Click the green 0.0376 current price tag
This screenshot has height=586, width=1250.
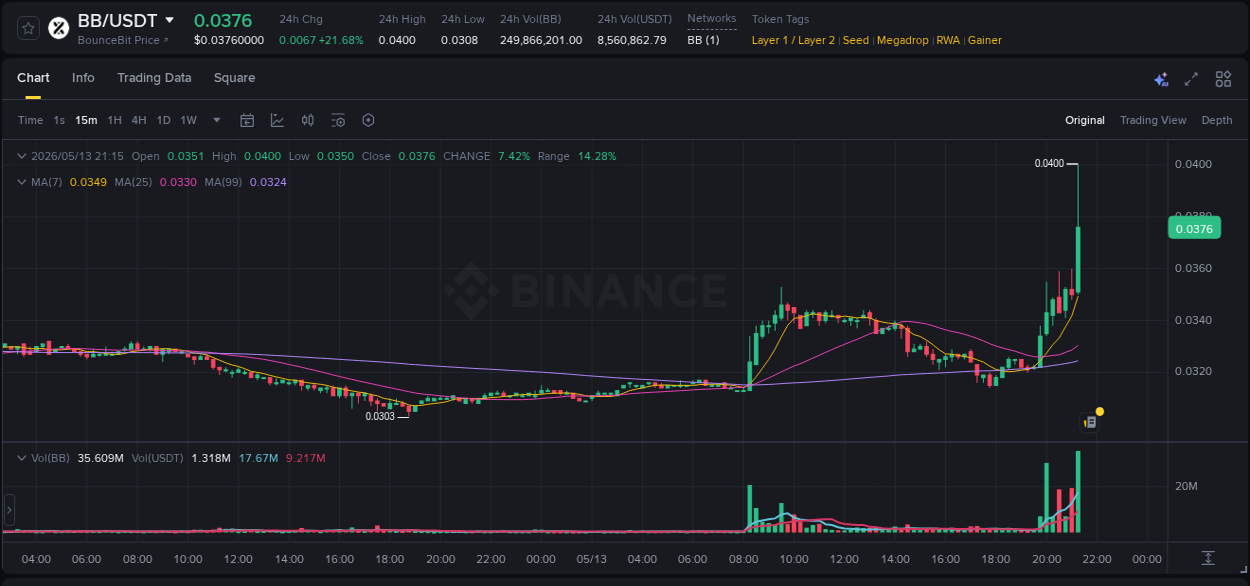[1193, 229]
